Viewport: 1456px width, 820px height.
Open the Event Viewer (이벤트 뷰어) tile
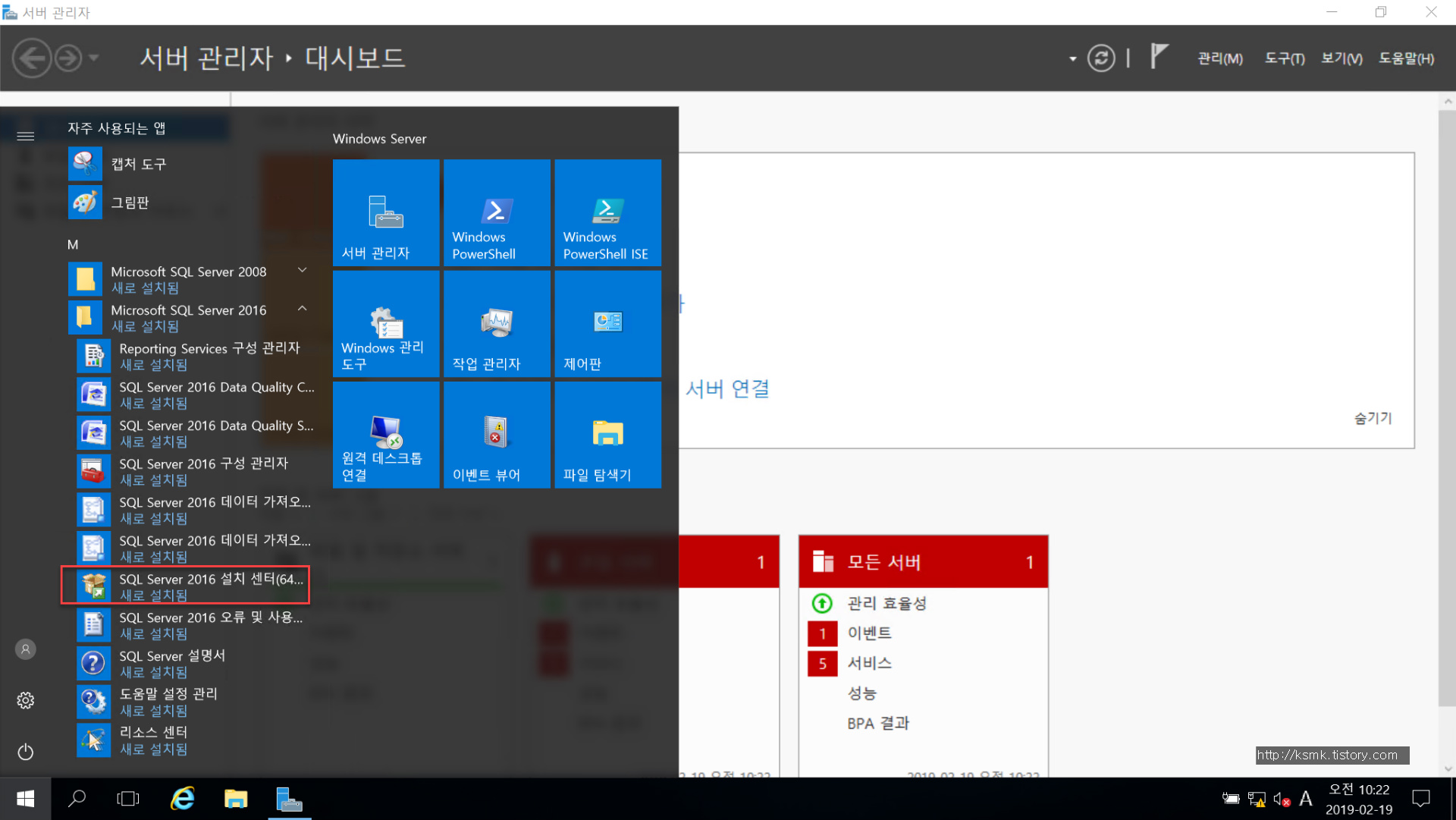pos(497,435)
